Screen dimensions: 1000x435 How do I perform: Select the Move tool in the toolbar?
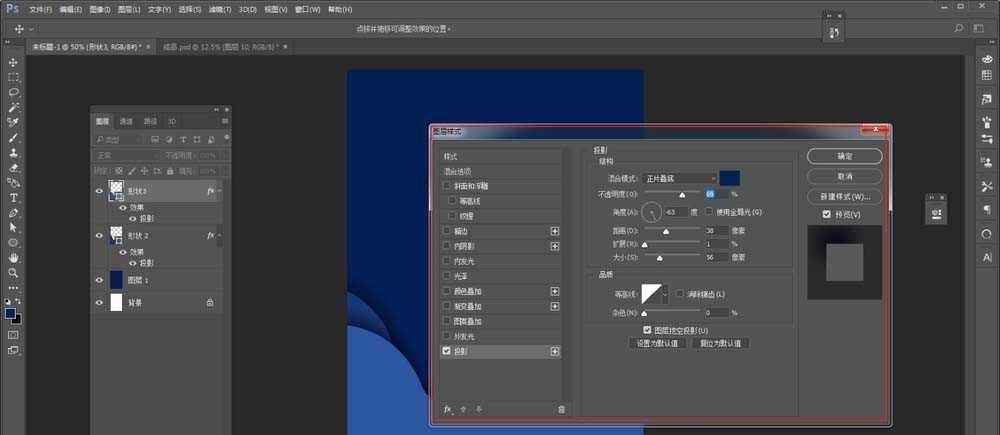tap(13, 62)
